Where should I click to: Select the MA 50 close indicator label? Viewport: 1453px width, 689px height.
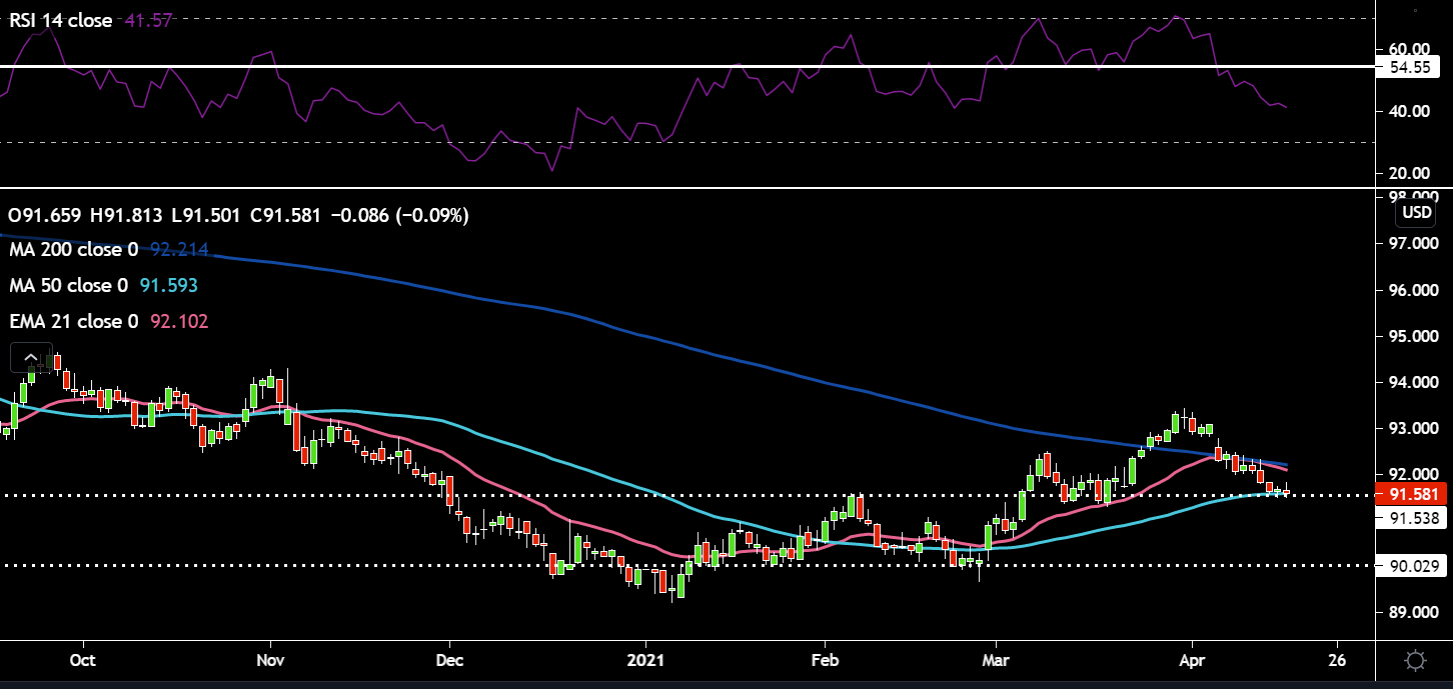[68, 286]
